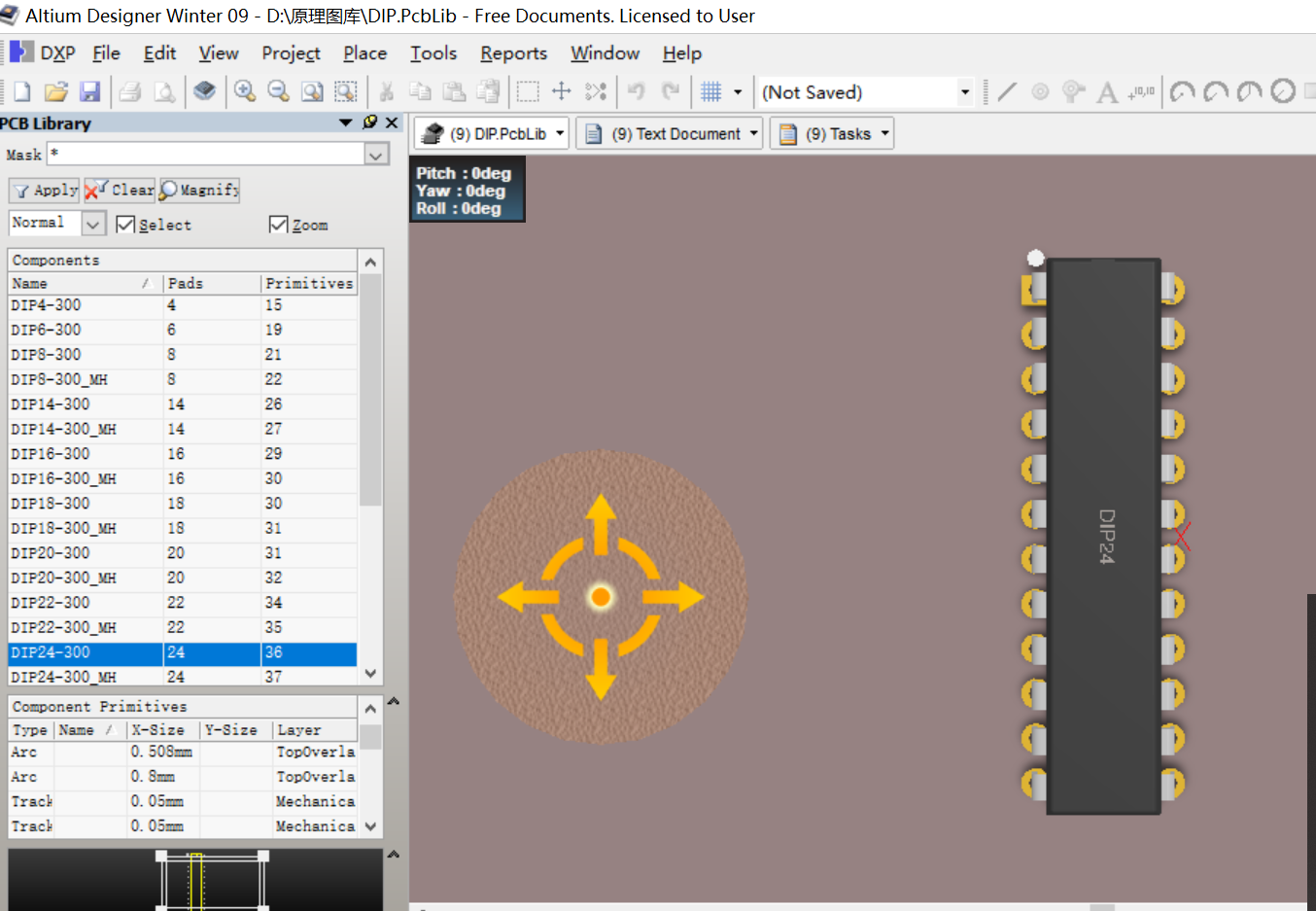Screen dimensions: 1316x911
Task: Toggle the Select checkbox
Action: coord(125,225)
